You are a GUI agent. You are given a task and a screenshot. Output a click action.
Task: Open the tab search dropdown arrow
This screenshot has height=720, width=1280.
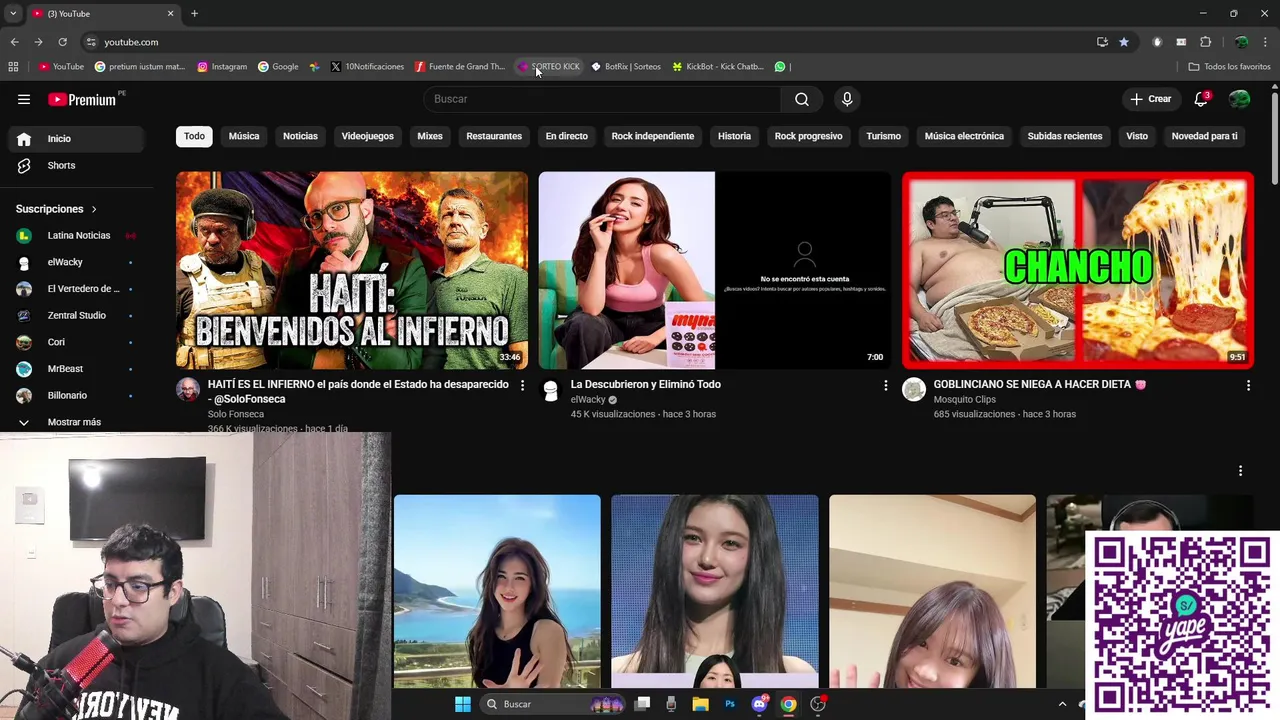[13, 14]
